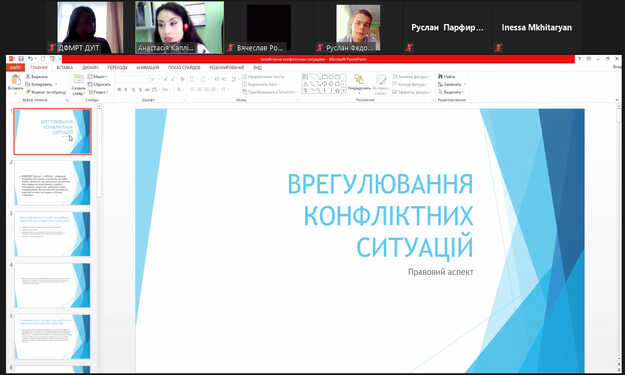The image size is (625, 375).
Task: Select the Формат по образцу format painter
Action: click(x=45, y=92)
